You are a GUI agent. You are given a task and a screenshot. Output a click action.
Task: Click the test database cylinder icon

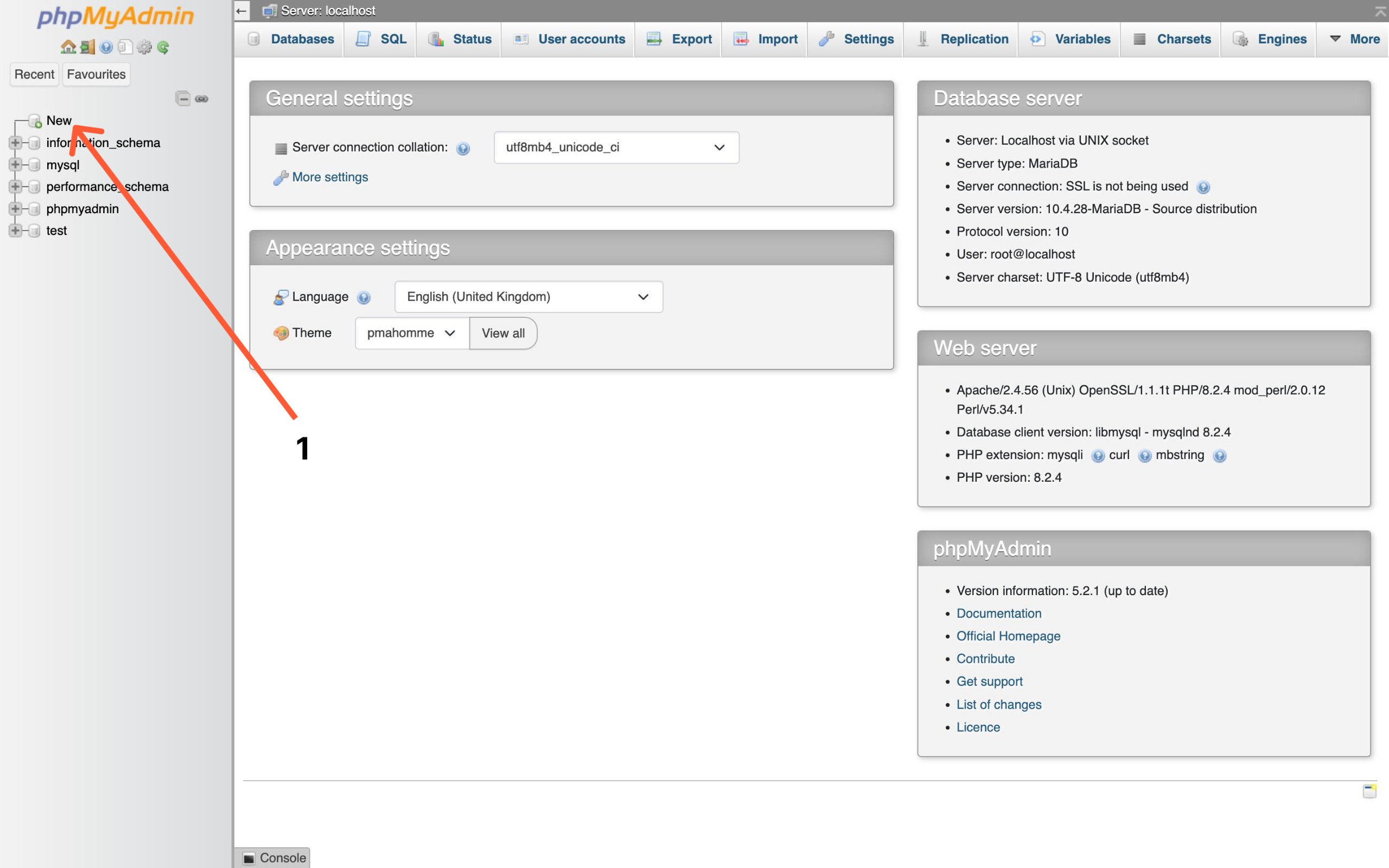(x=34, y=231)
